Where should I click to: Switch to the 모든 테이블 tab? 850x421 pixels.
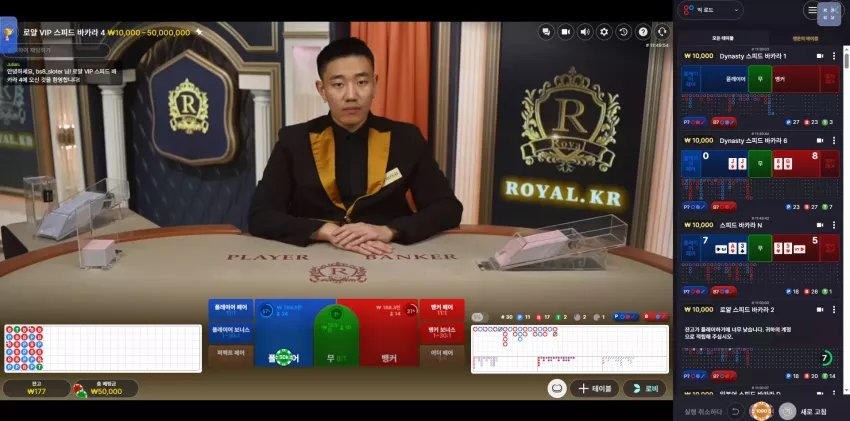pyautogui.click(x=723, y=38)
